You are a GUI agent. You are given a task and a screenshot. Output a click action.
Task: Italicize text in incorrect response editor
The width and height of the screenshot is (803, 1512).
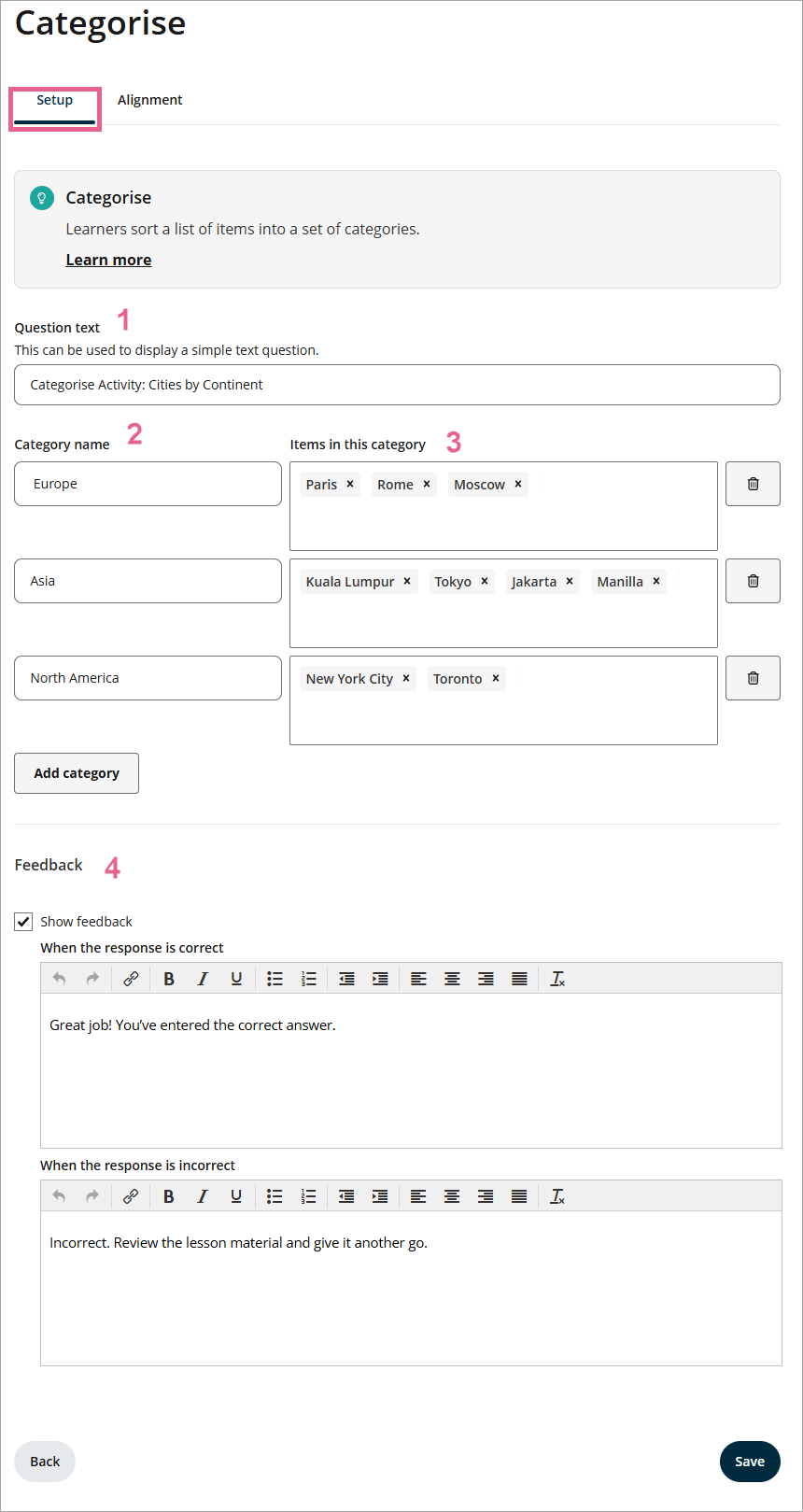(203, 1196)
